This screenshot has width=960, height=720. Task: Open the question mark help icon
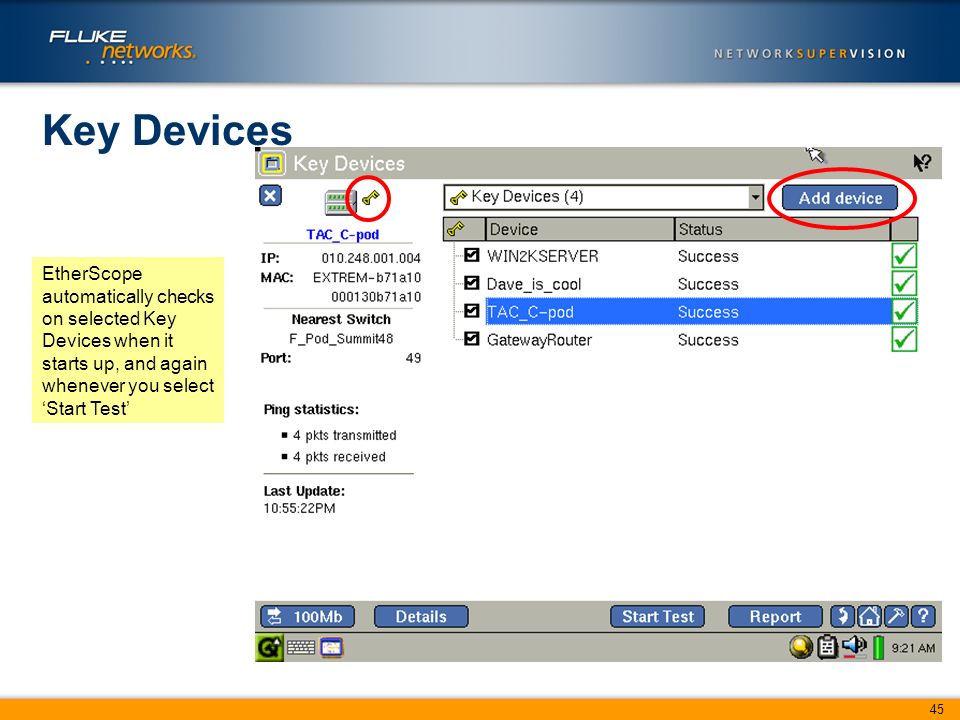[x=923, y=616]
